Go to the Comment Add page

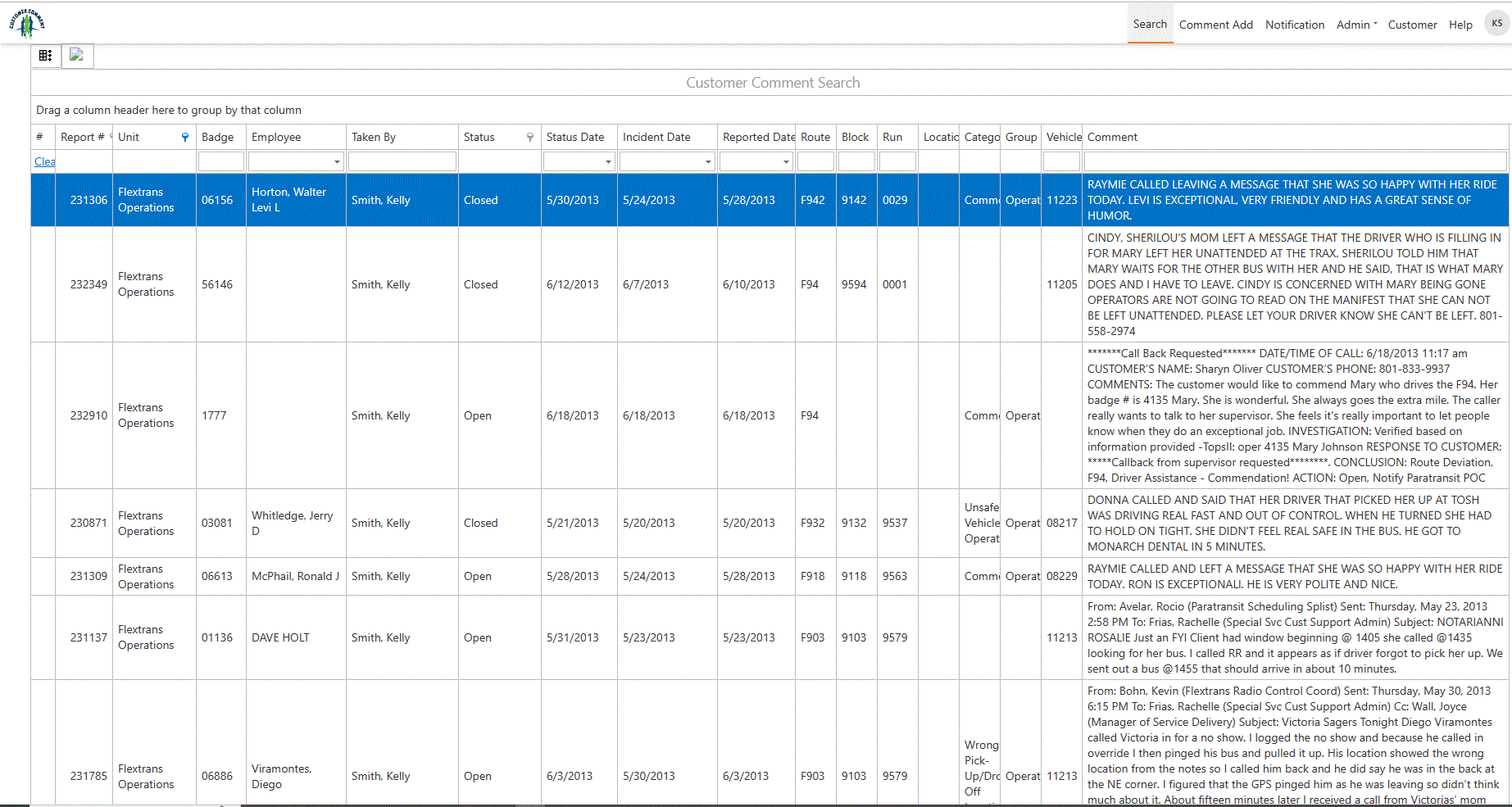point(1215,25)
